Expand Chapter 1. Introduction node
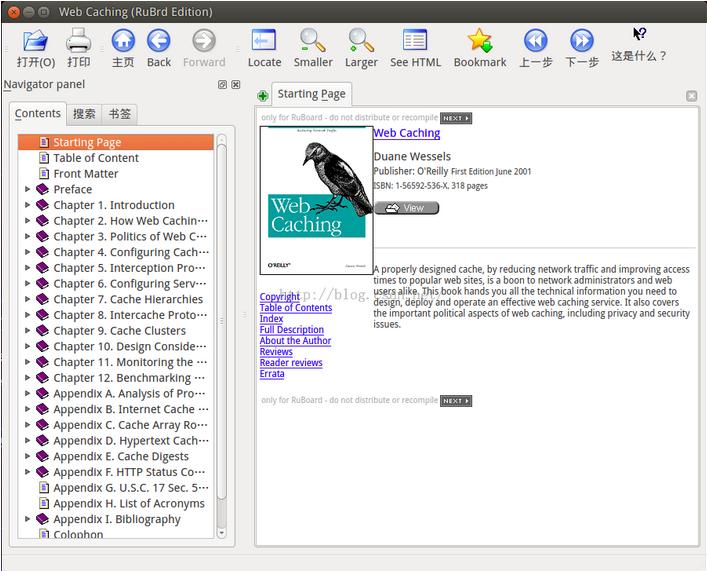The image size is (707, 572). (28, 205)
